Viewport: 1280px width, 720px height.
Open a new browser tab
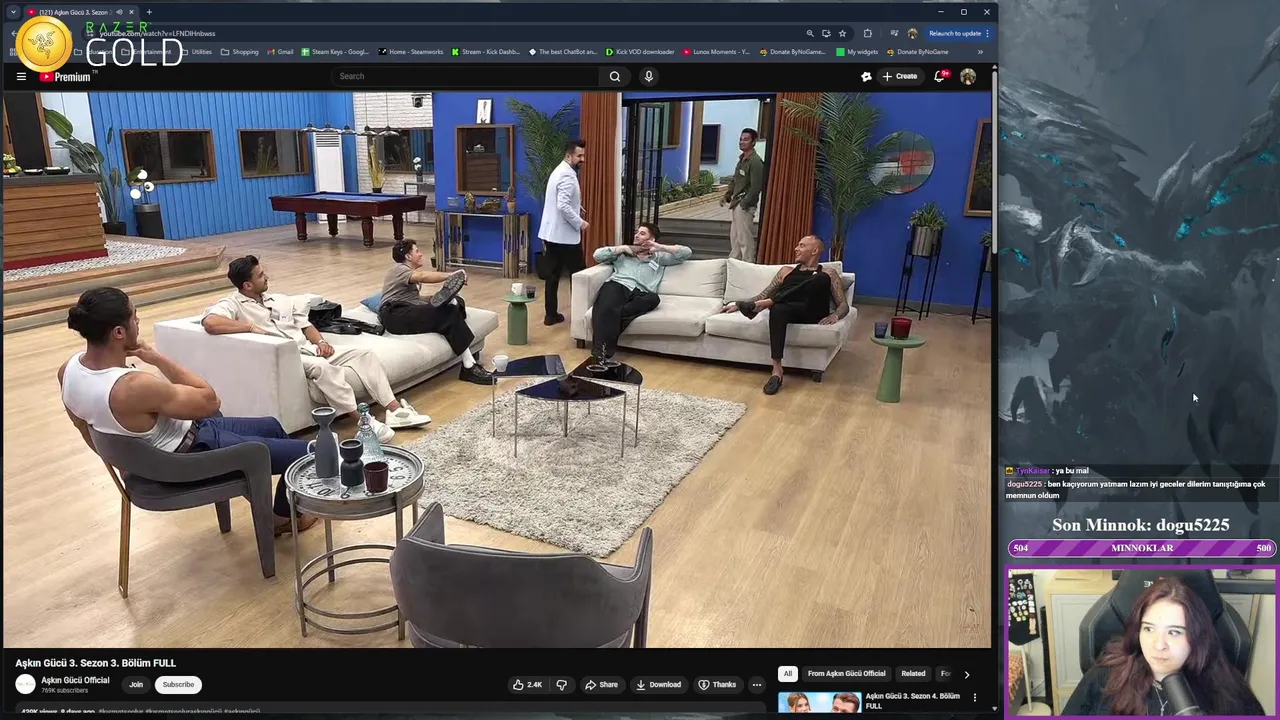click(x=149, y=12)
